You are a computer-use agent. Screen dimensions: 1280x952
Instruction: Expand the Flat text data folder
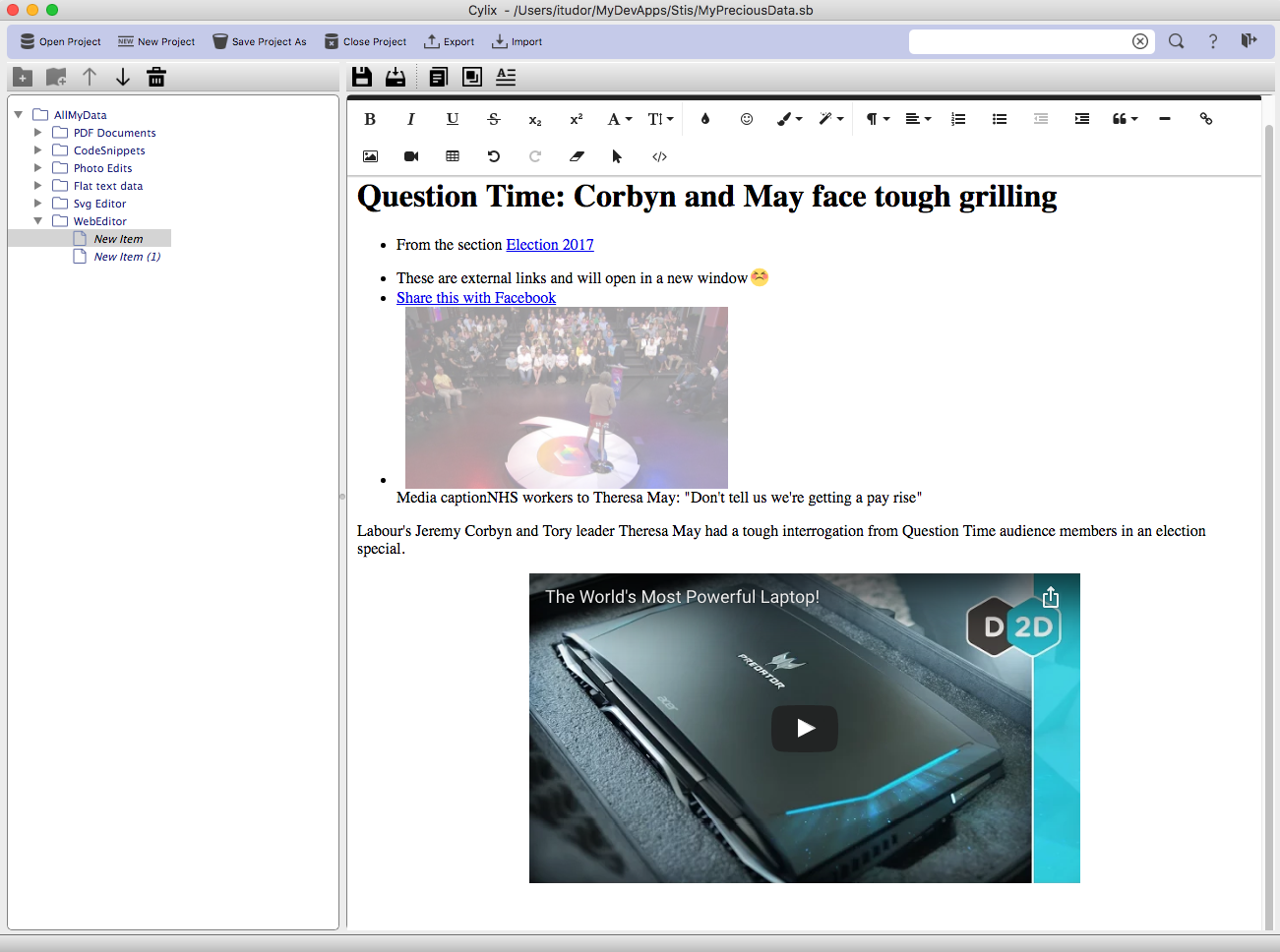[x=38, y=185]
